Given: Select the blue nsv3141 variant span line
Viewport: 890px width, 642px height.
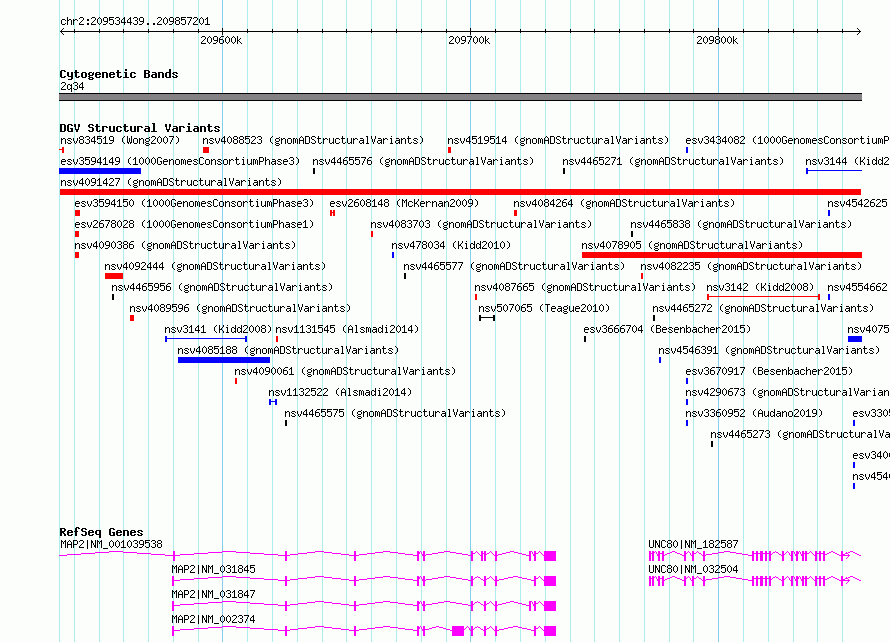Looking at the screenshot, I should click(206, 339).
